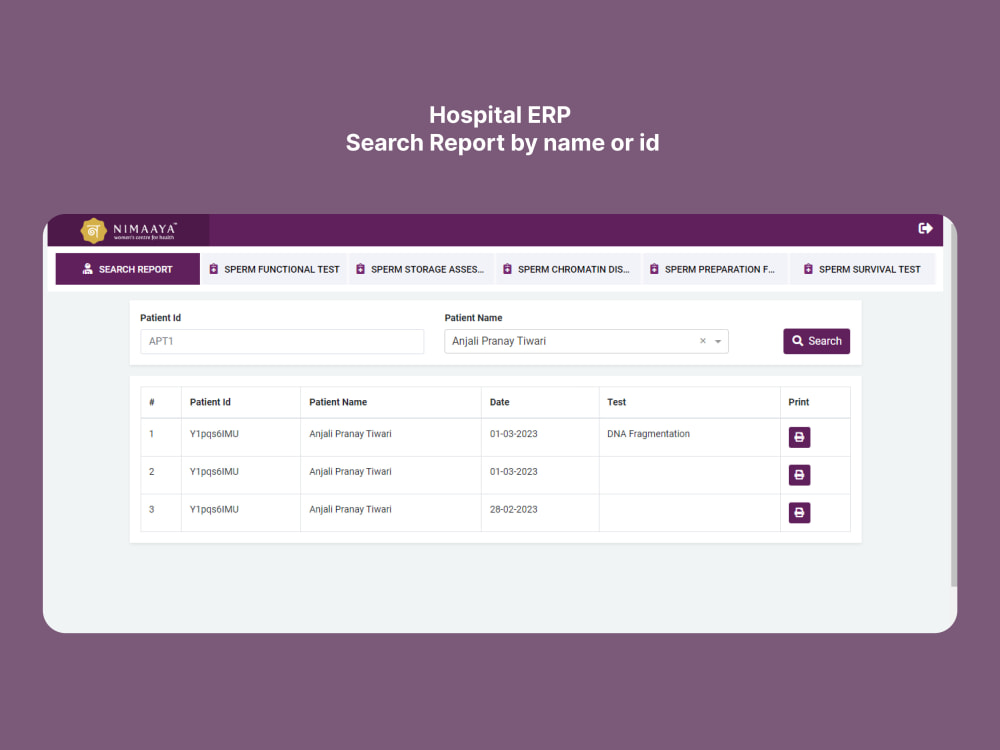Print report in row number 2
This screenshot has height=750, width=1000.
tap(799, 475)
